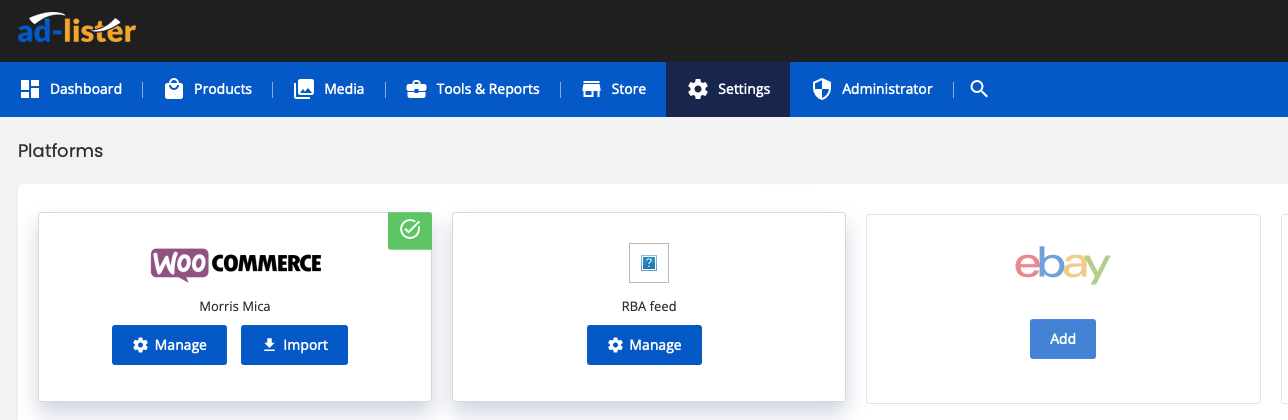The image size is (1288, 420).
Task: Add the eBay platform
Action: tap(1063, 339)
